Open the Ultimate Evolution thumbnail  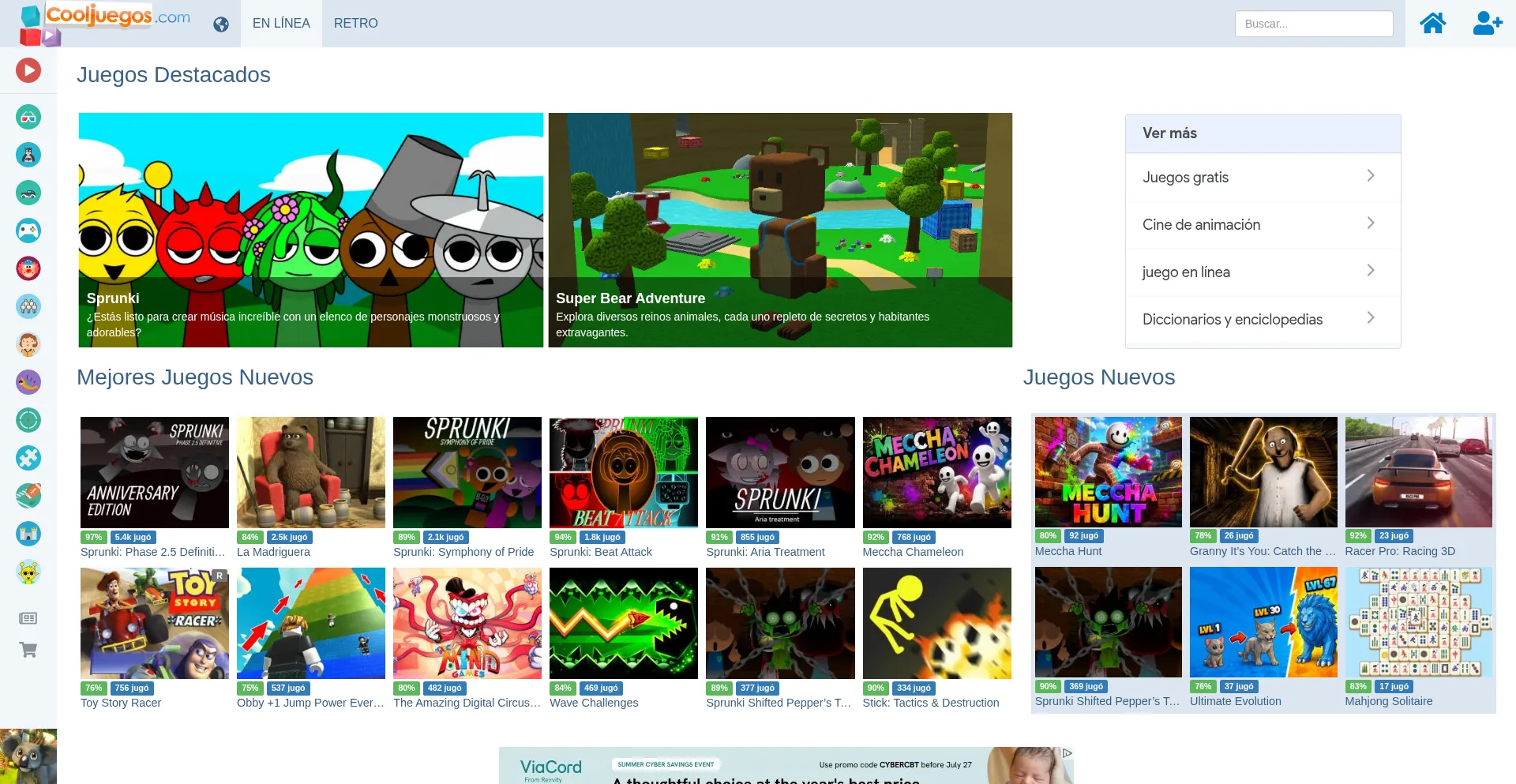point(1263,622)
